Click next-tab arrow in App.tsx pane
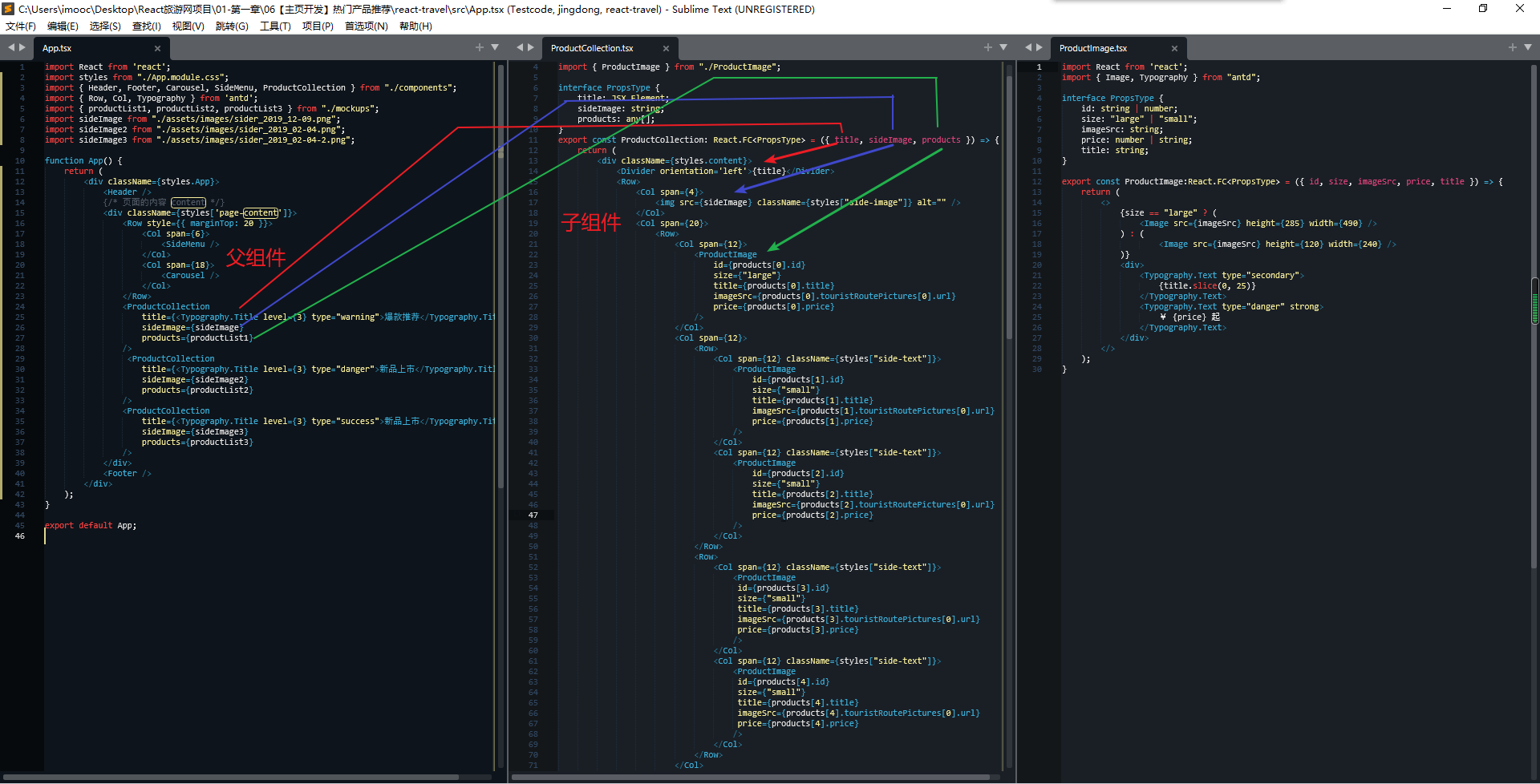This screenshot has width=1540, height=784. coord(22,48)
